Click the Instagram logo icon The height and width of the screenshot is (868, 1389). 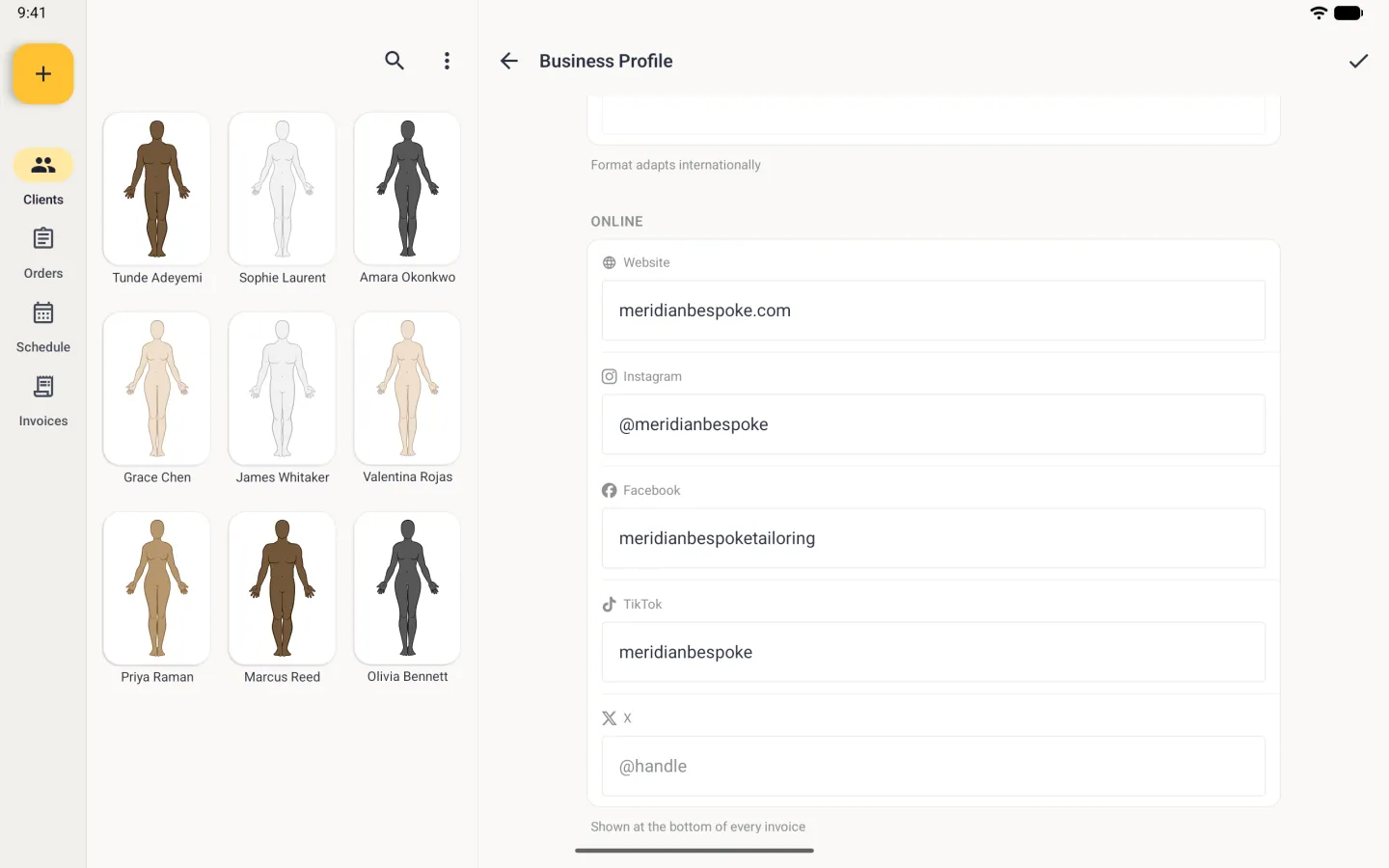tap(610, 376)
